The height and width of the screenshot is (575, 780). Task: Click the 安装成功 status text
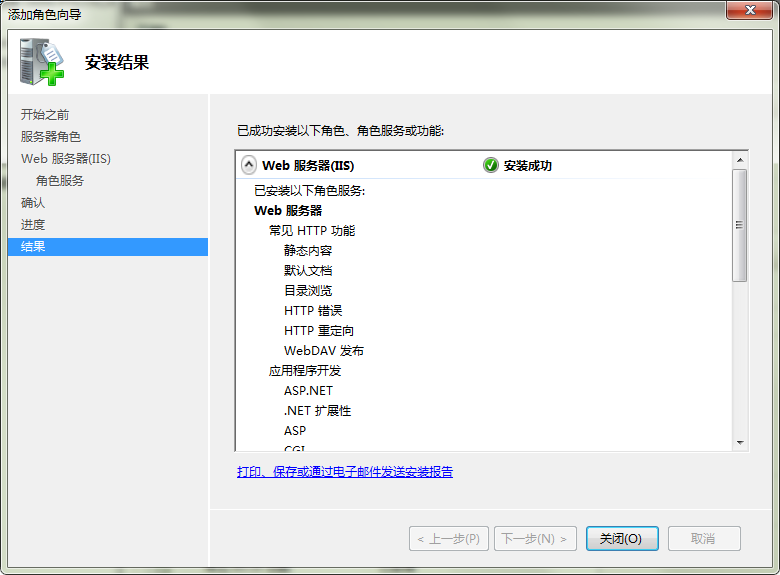(x=528, y=165)
